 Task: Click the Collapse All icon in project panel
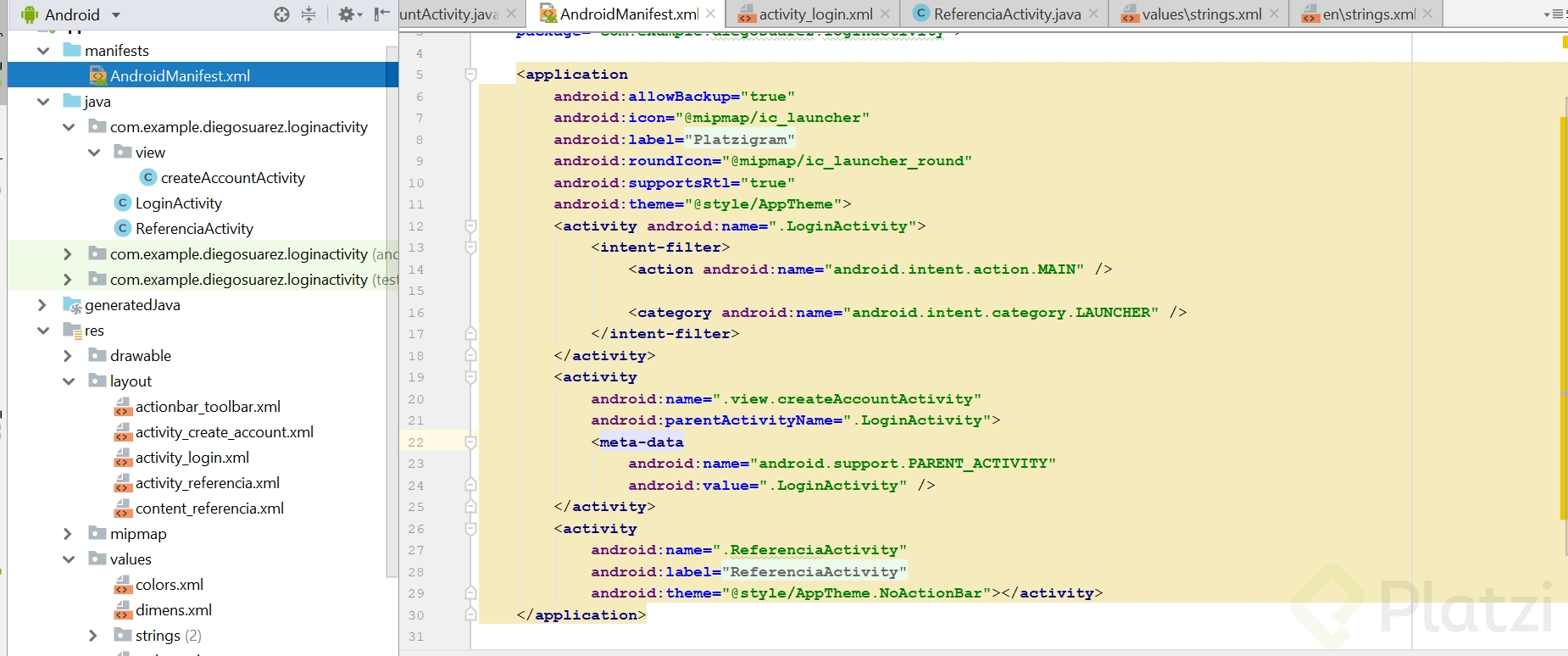click(x=309, y=14)
